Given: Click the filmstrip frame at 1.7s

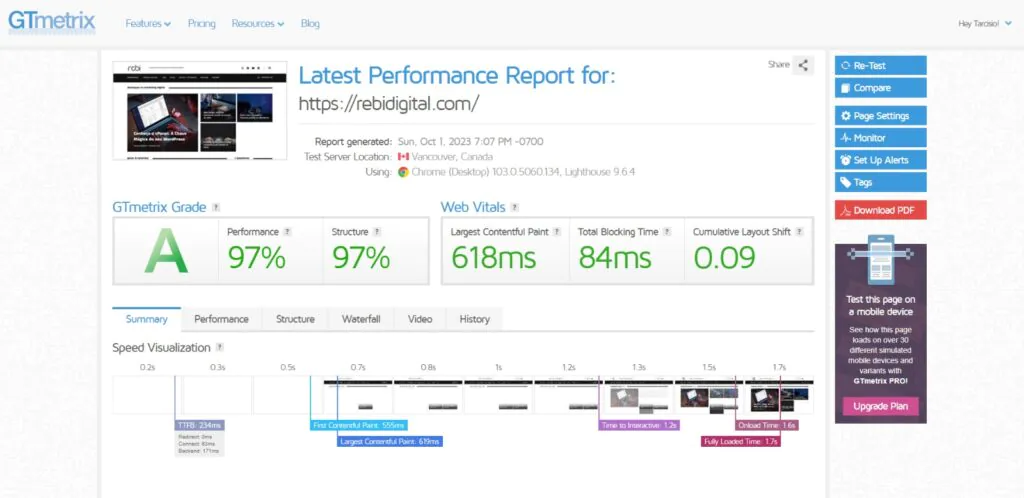Looking at the screenshot, I should click(779, 396).
